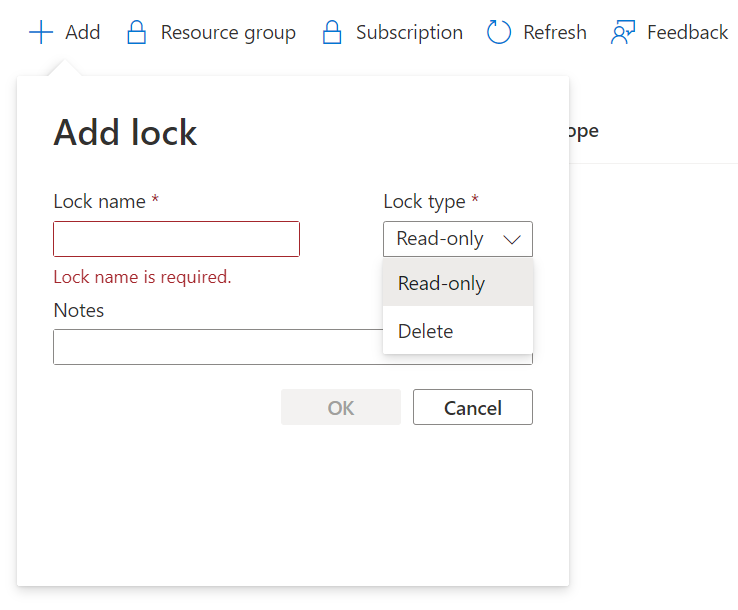This screenshot has width=738, height=610.
Task: Click the Feedback label in the toolbar
Action: point(688,32)
